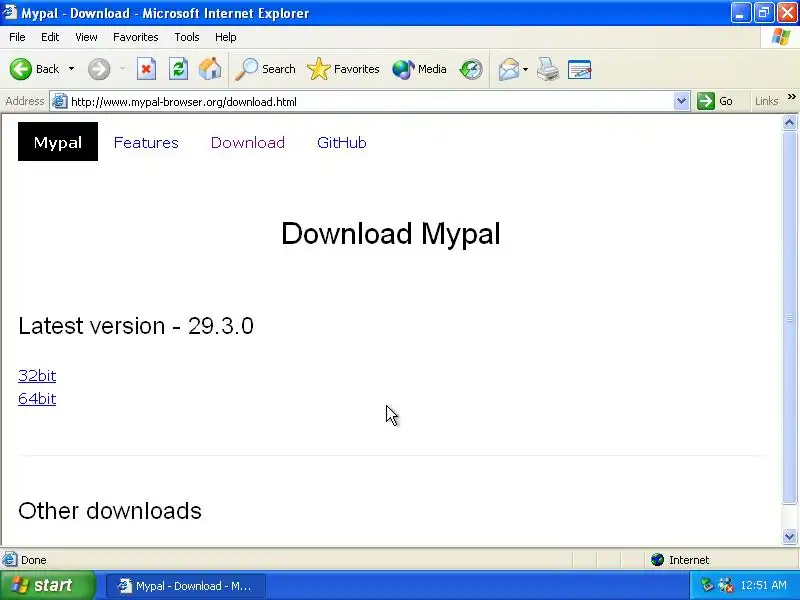Restore down the Internet Explorer window
This screenshot has width=800, height=600.
(763, 13)
